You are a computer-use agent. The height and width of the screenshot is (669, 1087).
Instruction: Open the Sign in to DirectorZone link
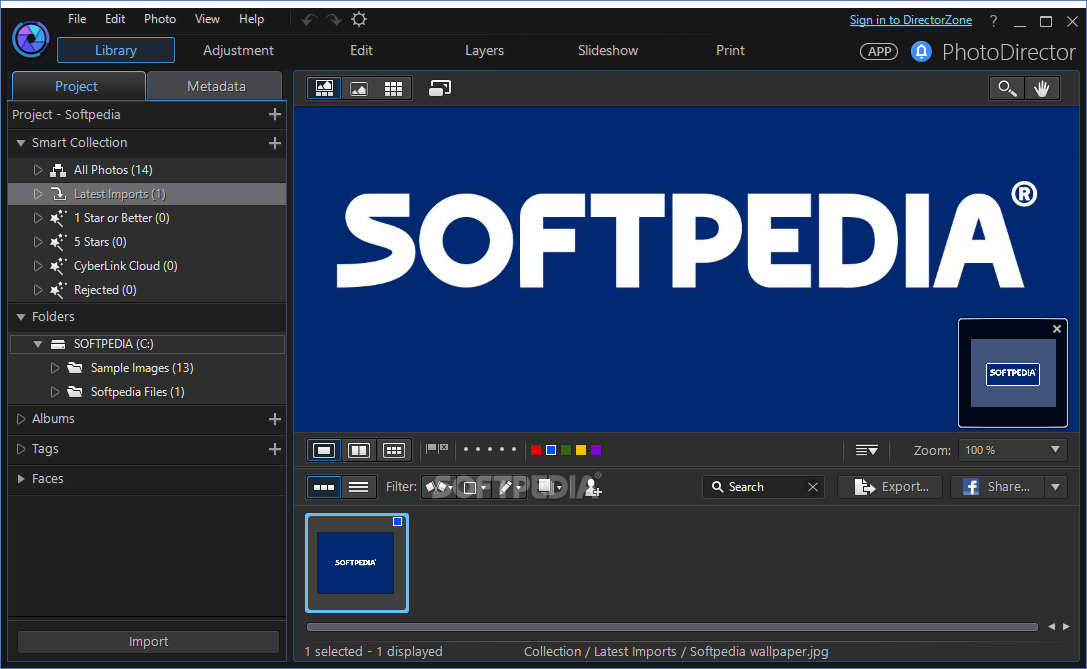911,20
